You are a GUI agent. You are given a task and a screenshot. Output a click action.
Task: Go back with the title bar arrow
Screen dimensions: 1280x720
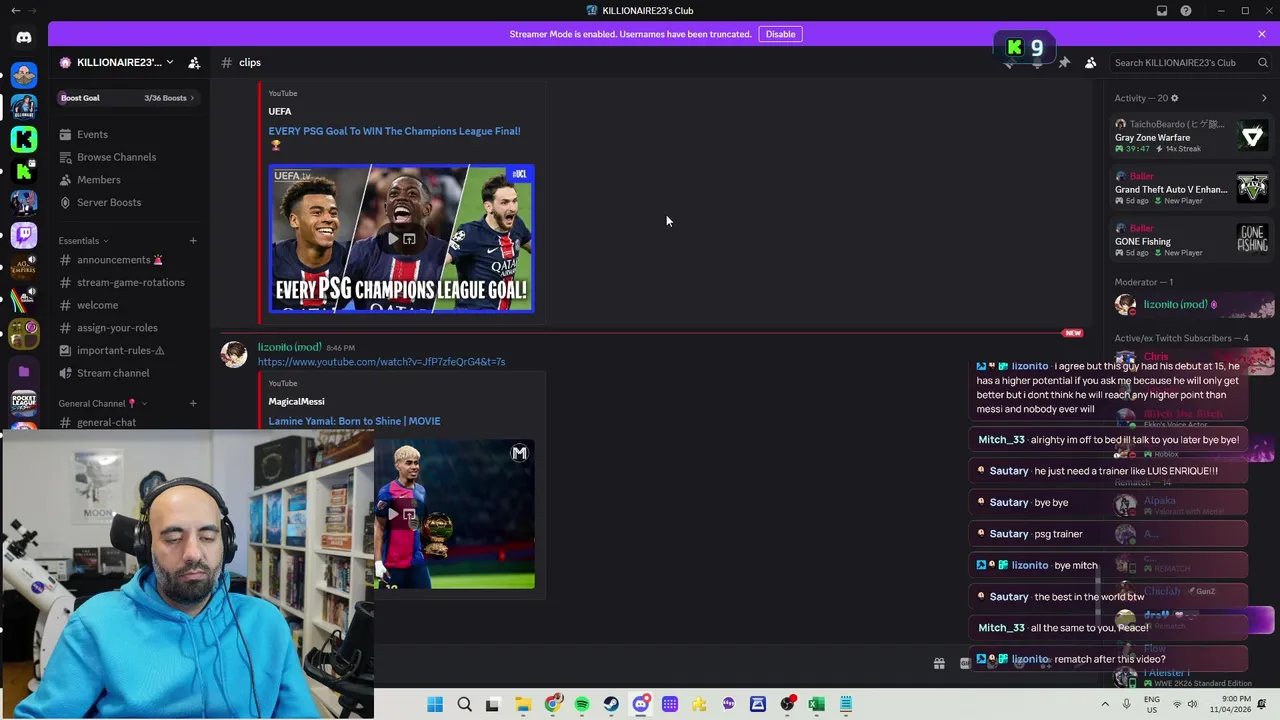pos(15,11)
